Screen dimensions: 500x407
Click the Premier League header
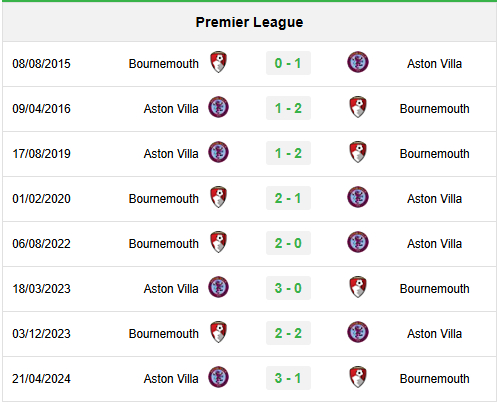249,22
